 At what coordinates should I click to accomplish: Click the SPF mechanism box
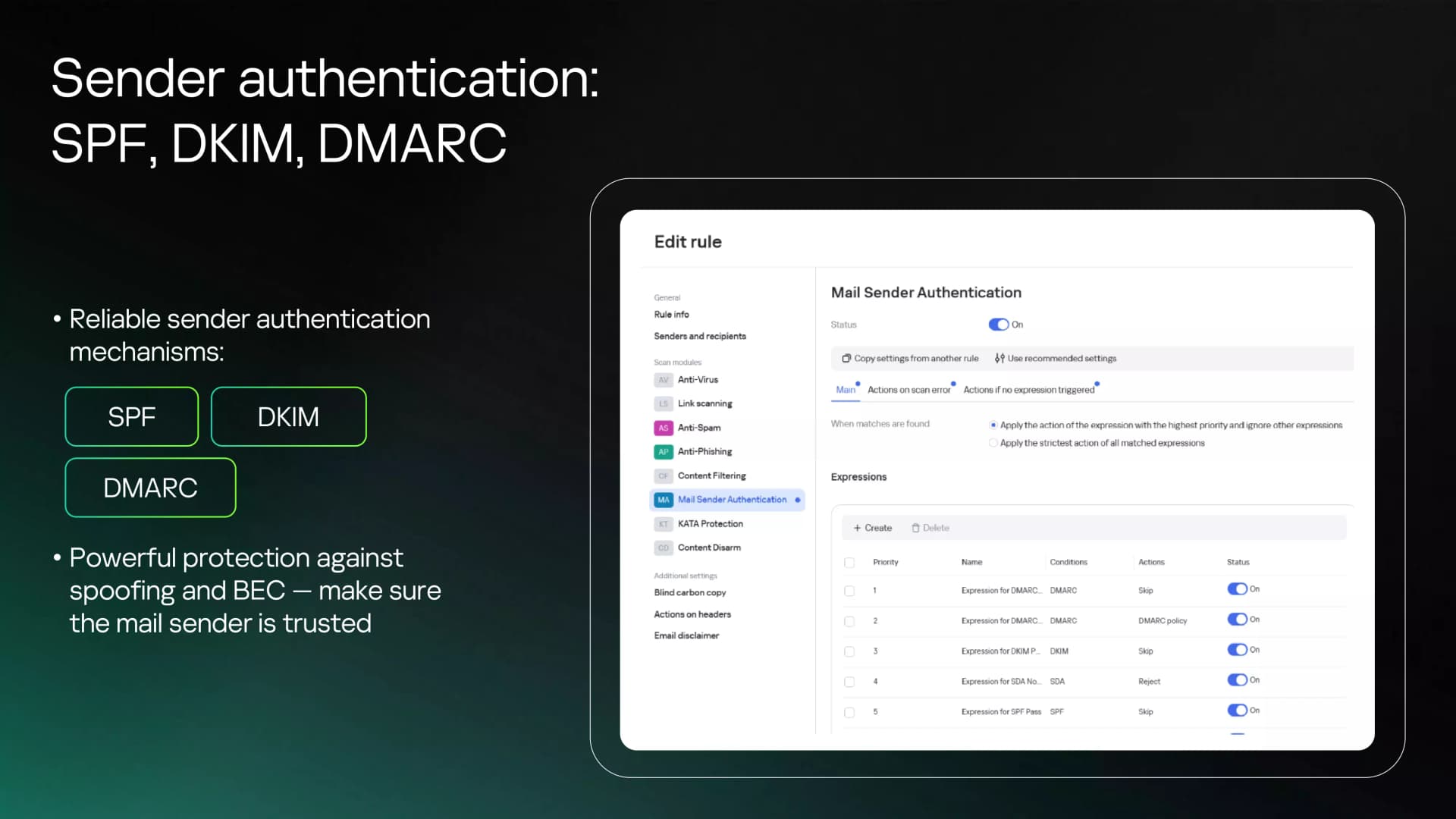[x=132, y=417]
